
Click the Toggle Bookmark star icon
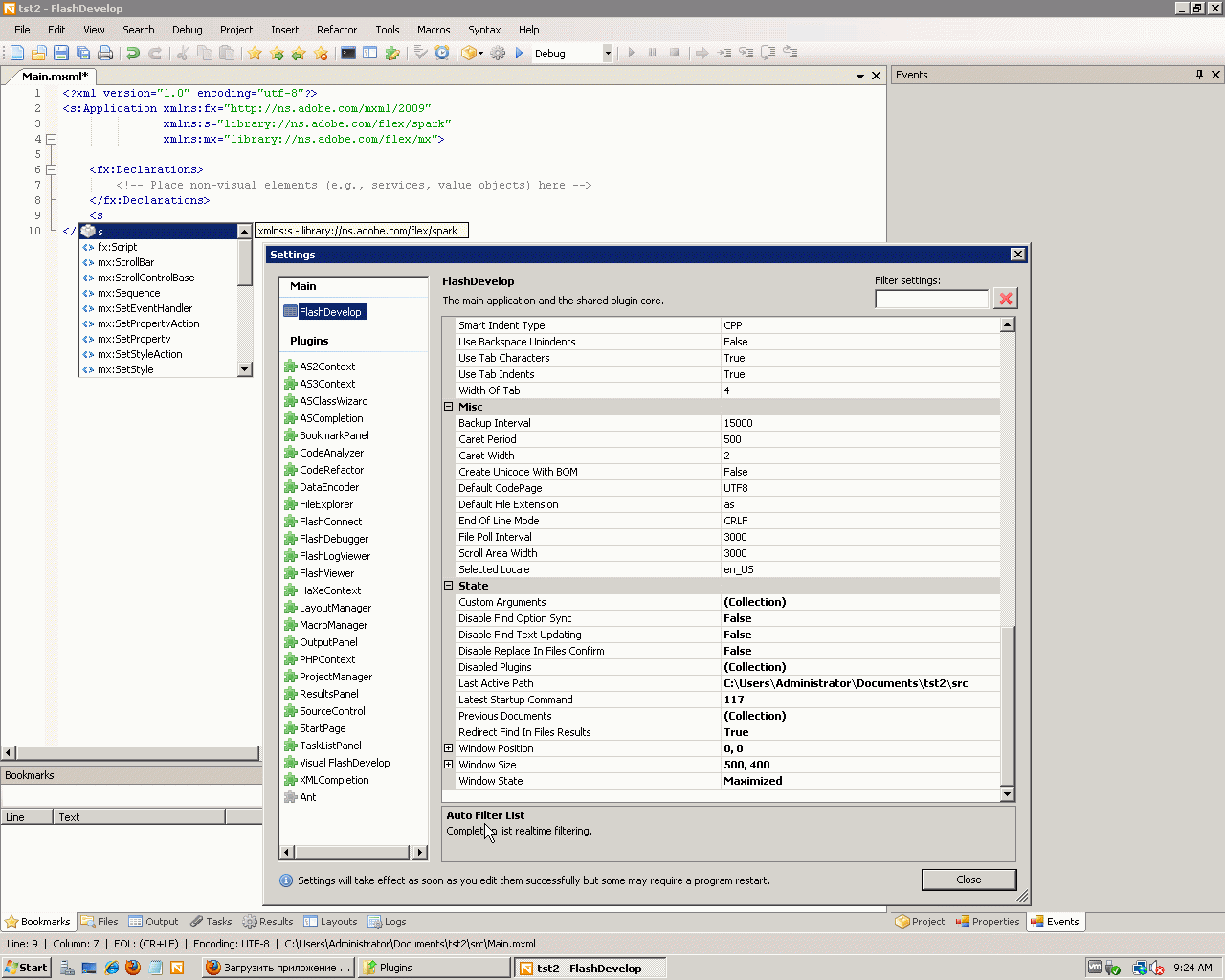(x=255, y=54)
